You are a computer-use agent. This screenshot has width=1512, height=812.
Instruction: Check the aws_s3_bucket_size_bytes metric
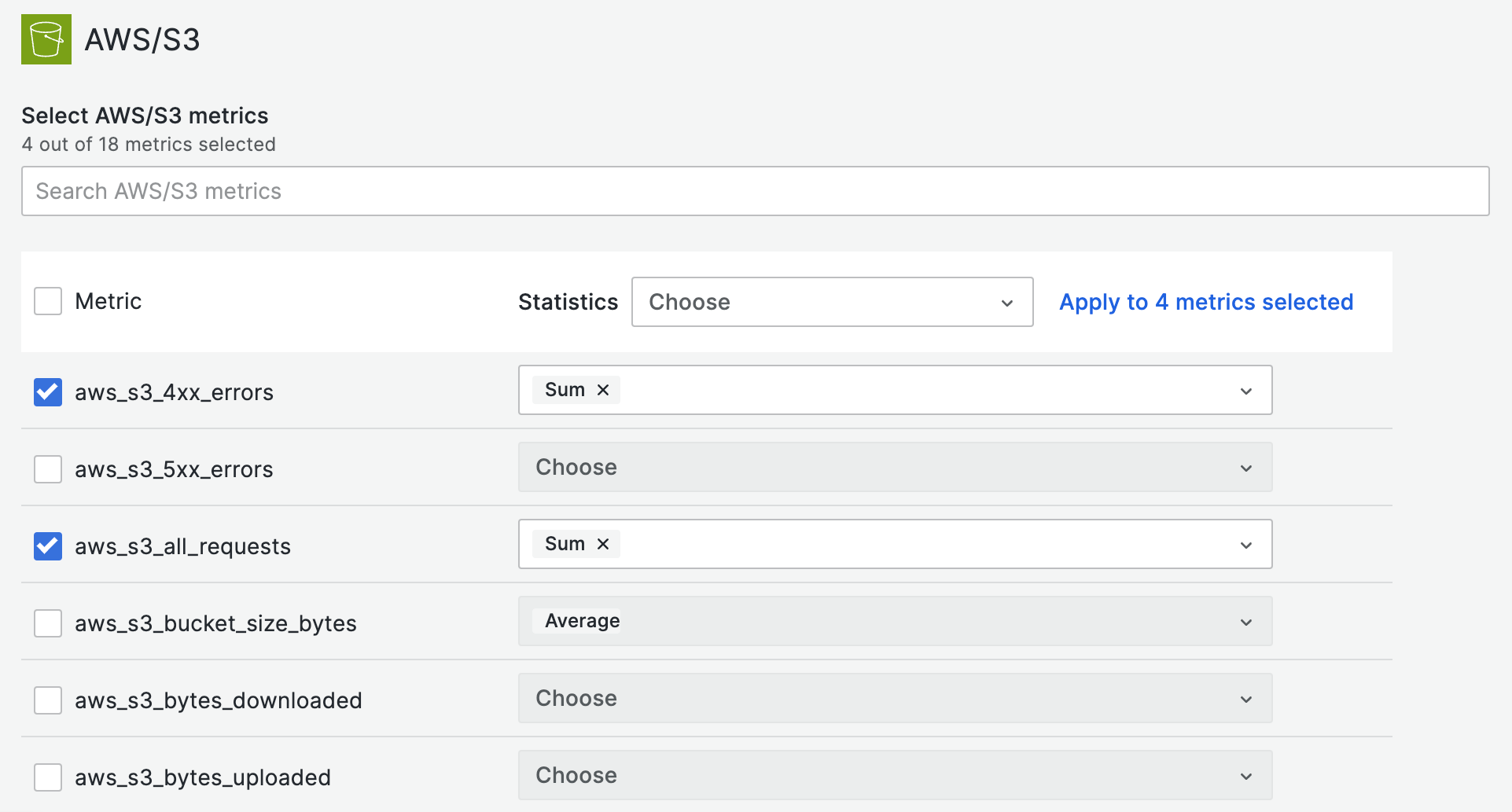click(47, 623)
